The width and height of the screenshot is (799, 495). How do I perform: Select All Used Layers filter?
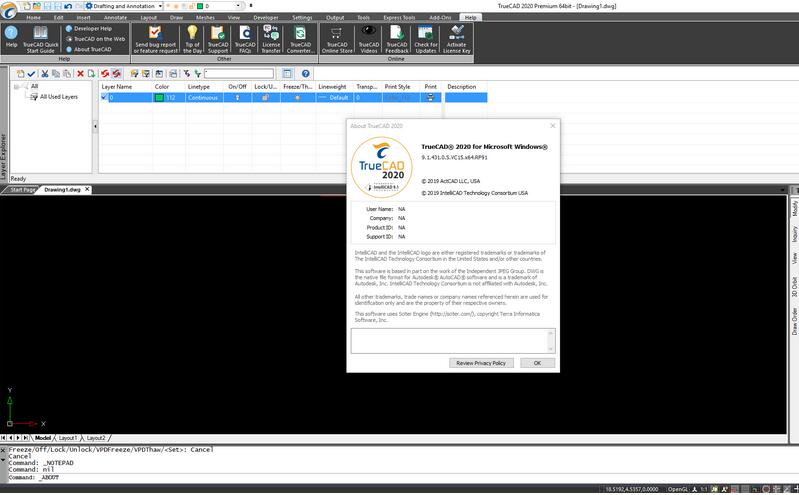[x=59, y=97]
